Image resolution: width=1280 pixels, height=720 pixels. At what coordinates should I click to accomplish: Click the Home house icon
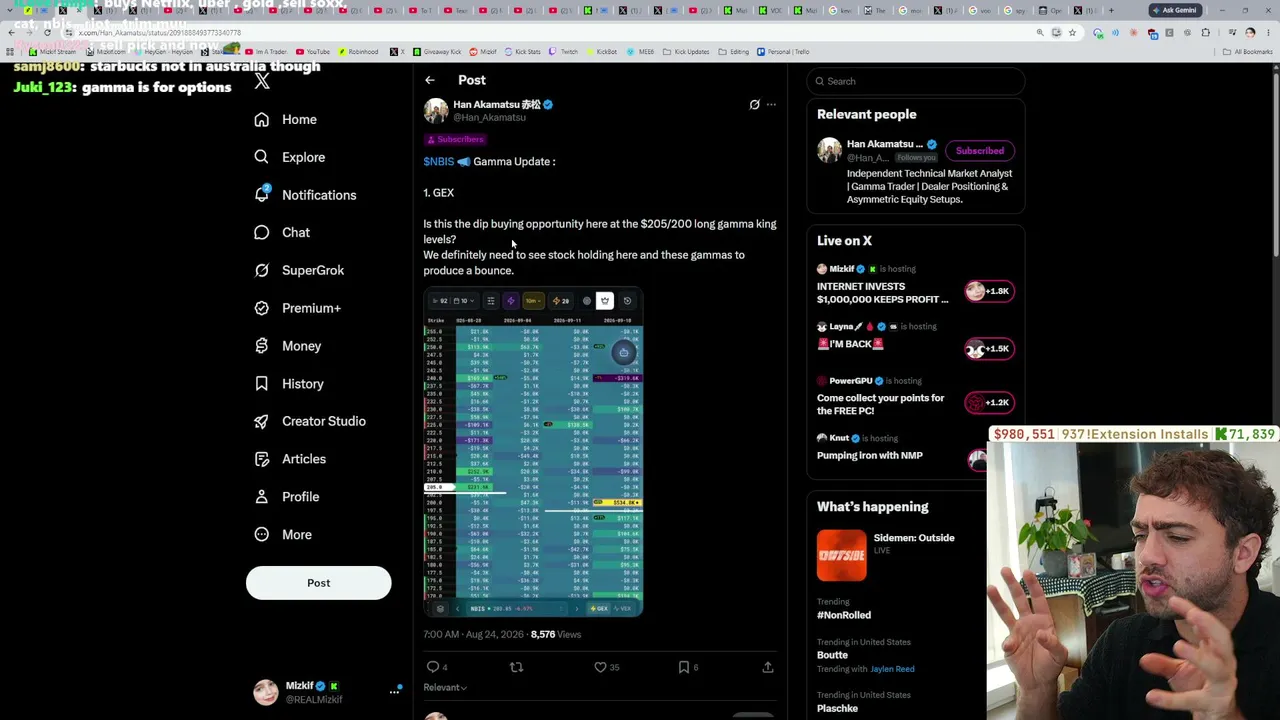[x=262, y=119]
